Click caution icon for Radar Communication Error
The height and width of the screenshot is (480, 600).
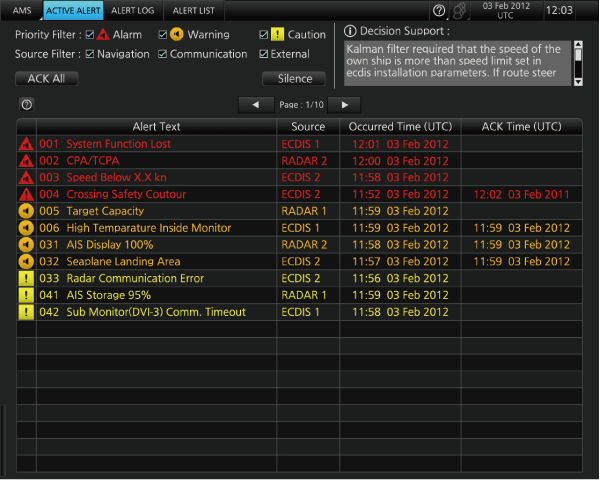click(26, 278)
